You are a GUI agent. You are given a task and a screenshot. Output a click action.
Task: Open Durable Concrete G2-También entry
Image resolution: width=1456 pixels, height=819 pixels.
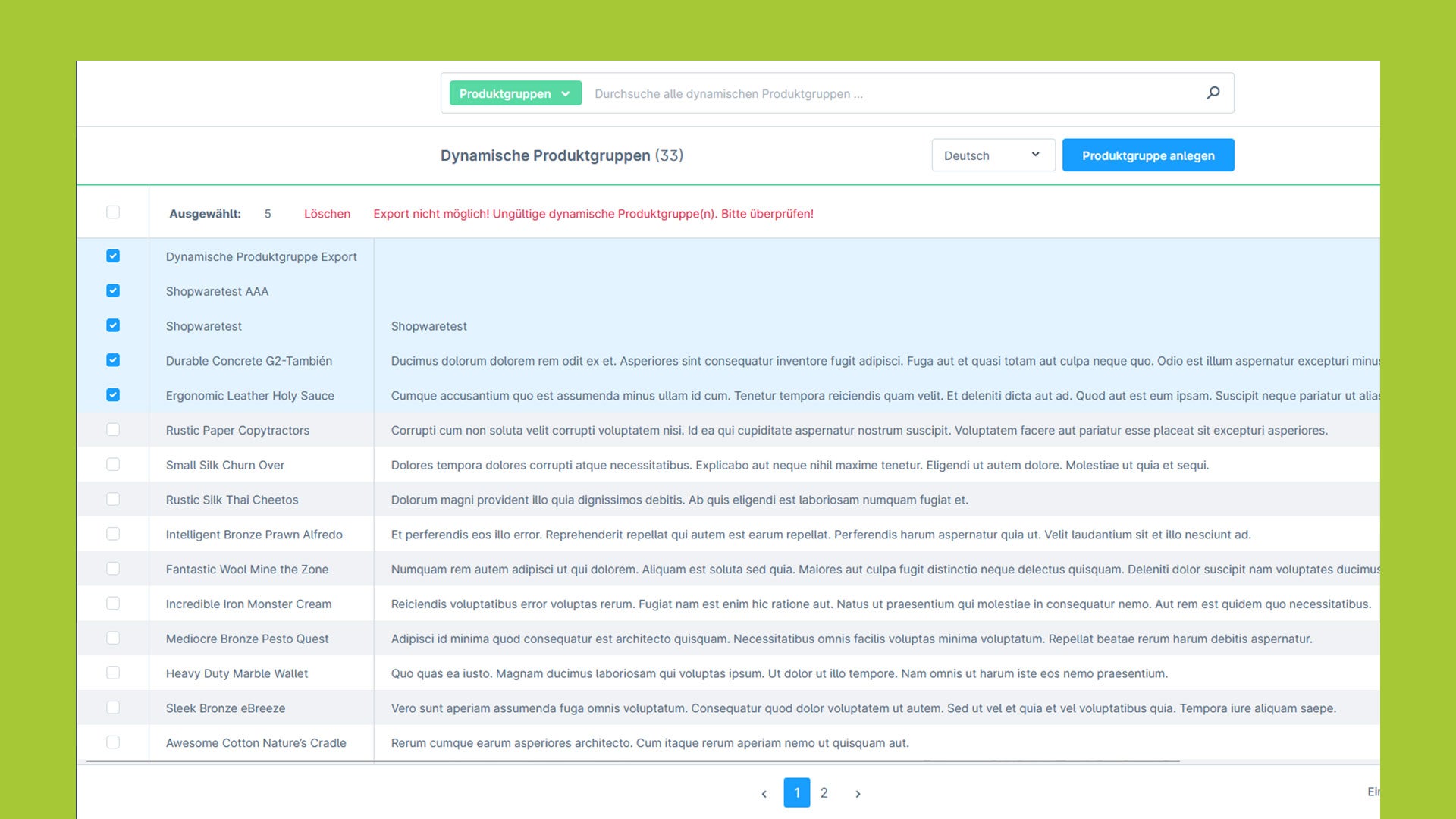[x=249, y=361]
